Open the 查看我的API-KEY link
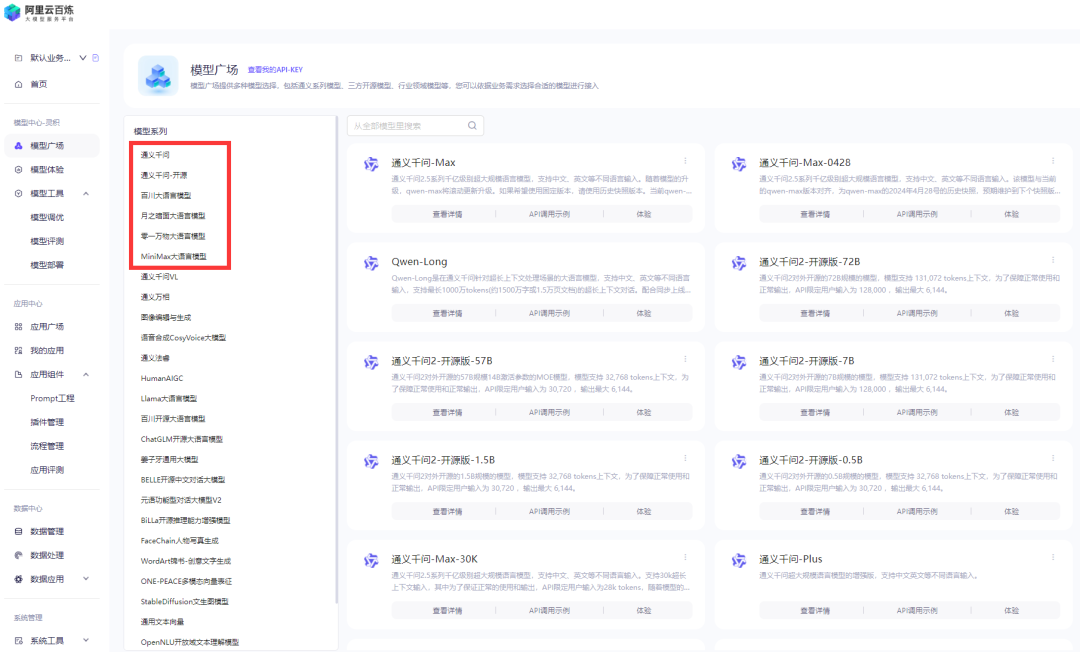 tap(275, 70)
